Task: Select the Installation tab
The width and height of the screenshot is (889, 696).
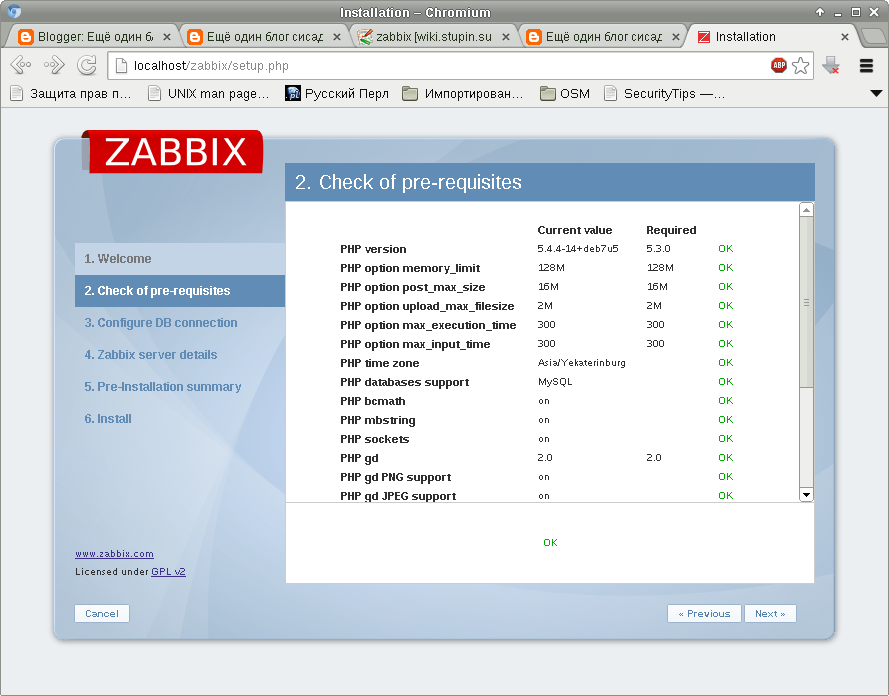Action: click(772, 37)
